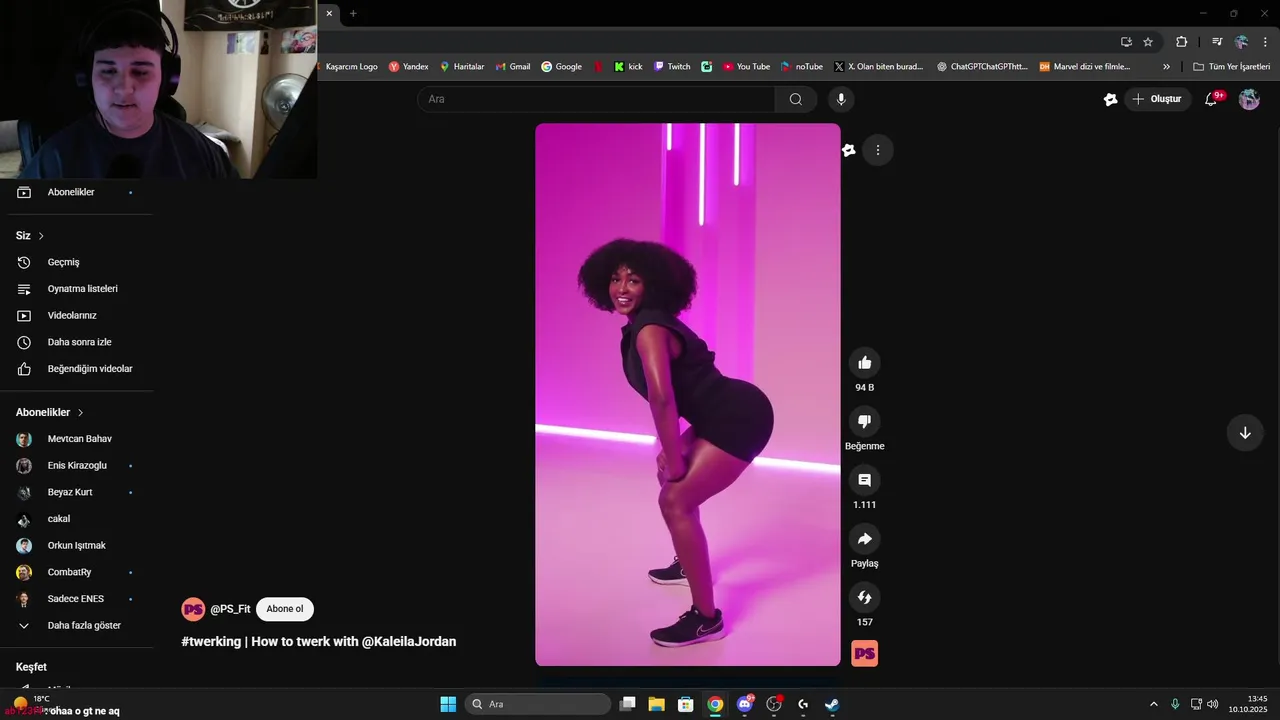The image size is (1280, 720).
Task: Show more bookmarks with double chevron
Action: (1166, 67)
